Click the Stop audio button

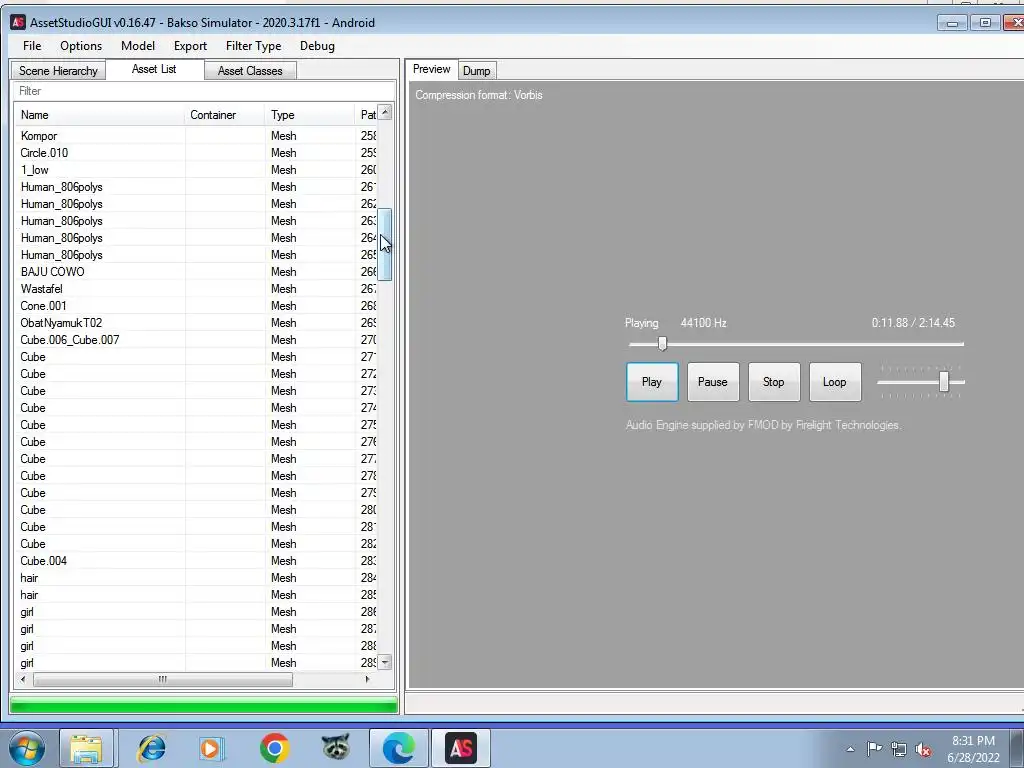[774, 382]
